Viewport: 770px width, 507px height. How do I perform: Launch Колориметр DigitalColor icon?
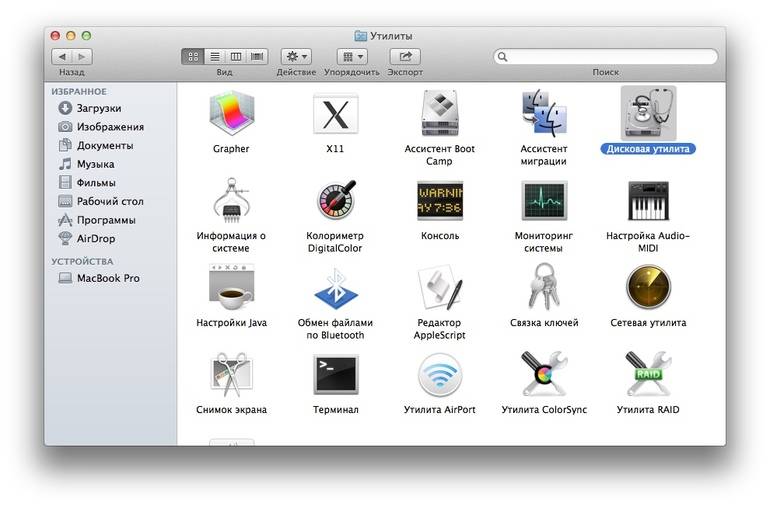point(335,201)
